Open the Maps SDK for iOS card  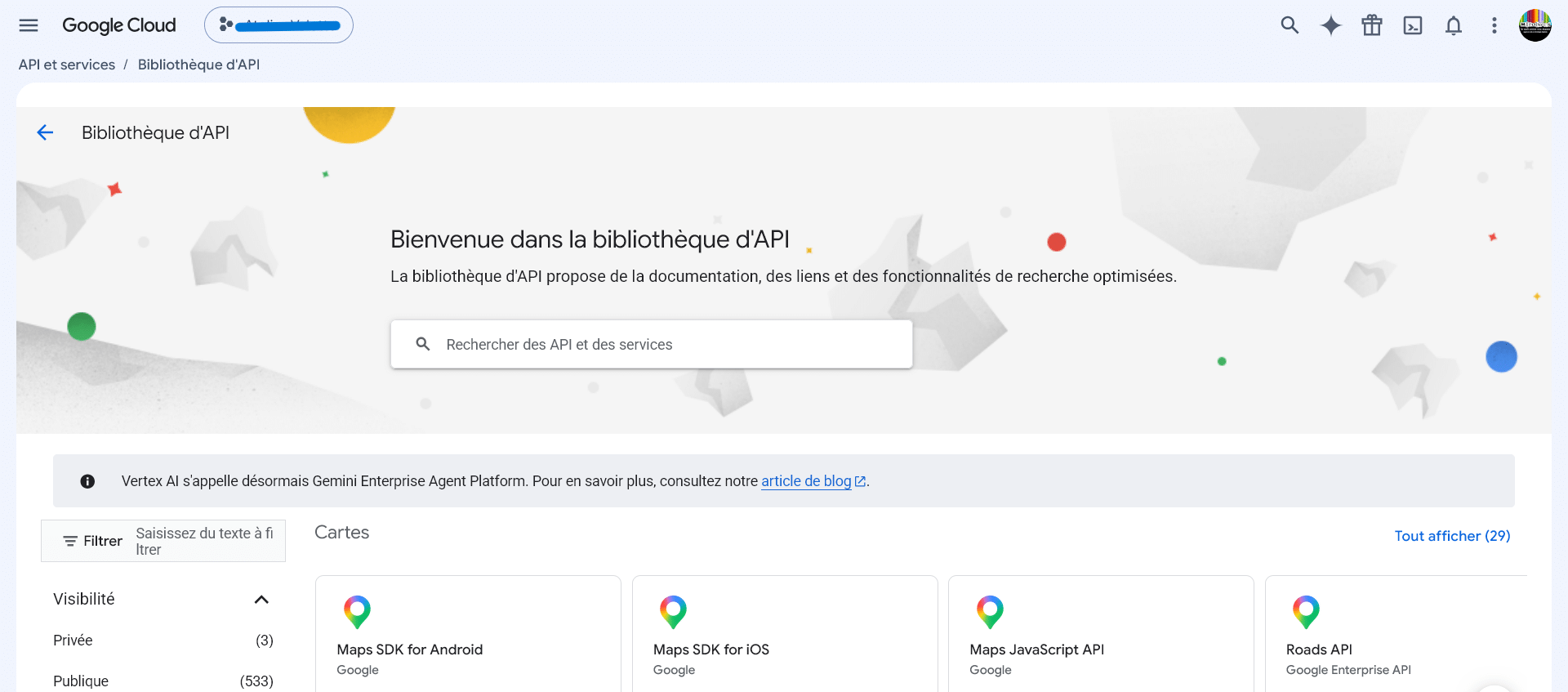(x=785, y=634)
